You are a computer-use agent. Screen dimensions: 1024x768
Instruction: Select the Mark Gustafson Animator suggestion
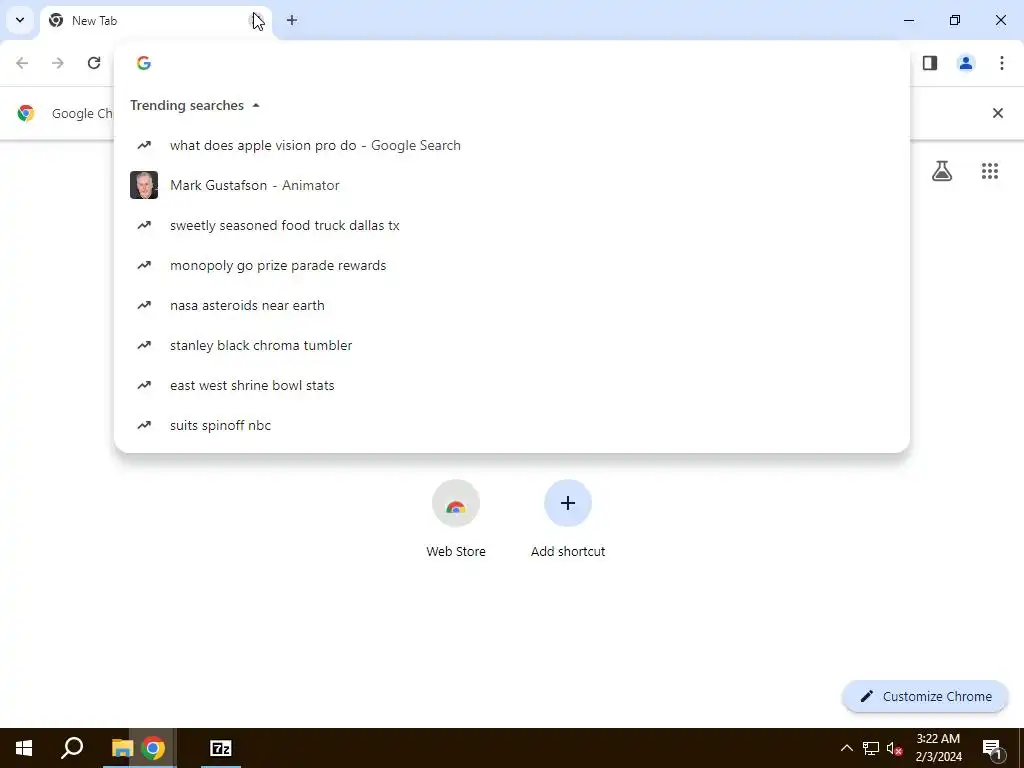tap(511, 185)
